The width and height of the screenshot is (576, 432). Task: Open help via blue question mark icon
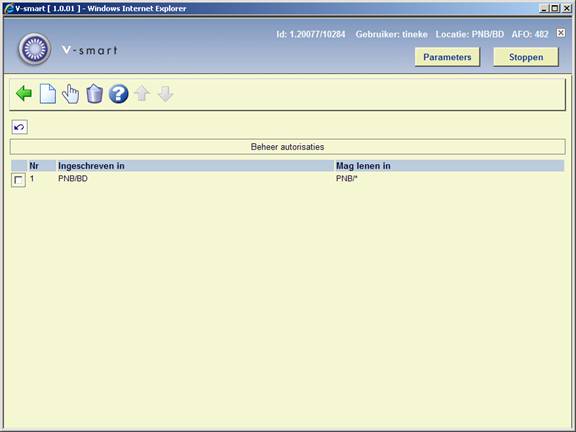tap(119, 94)
